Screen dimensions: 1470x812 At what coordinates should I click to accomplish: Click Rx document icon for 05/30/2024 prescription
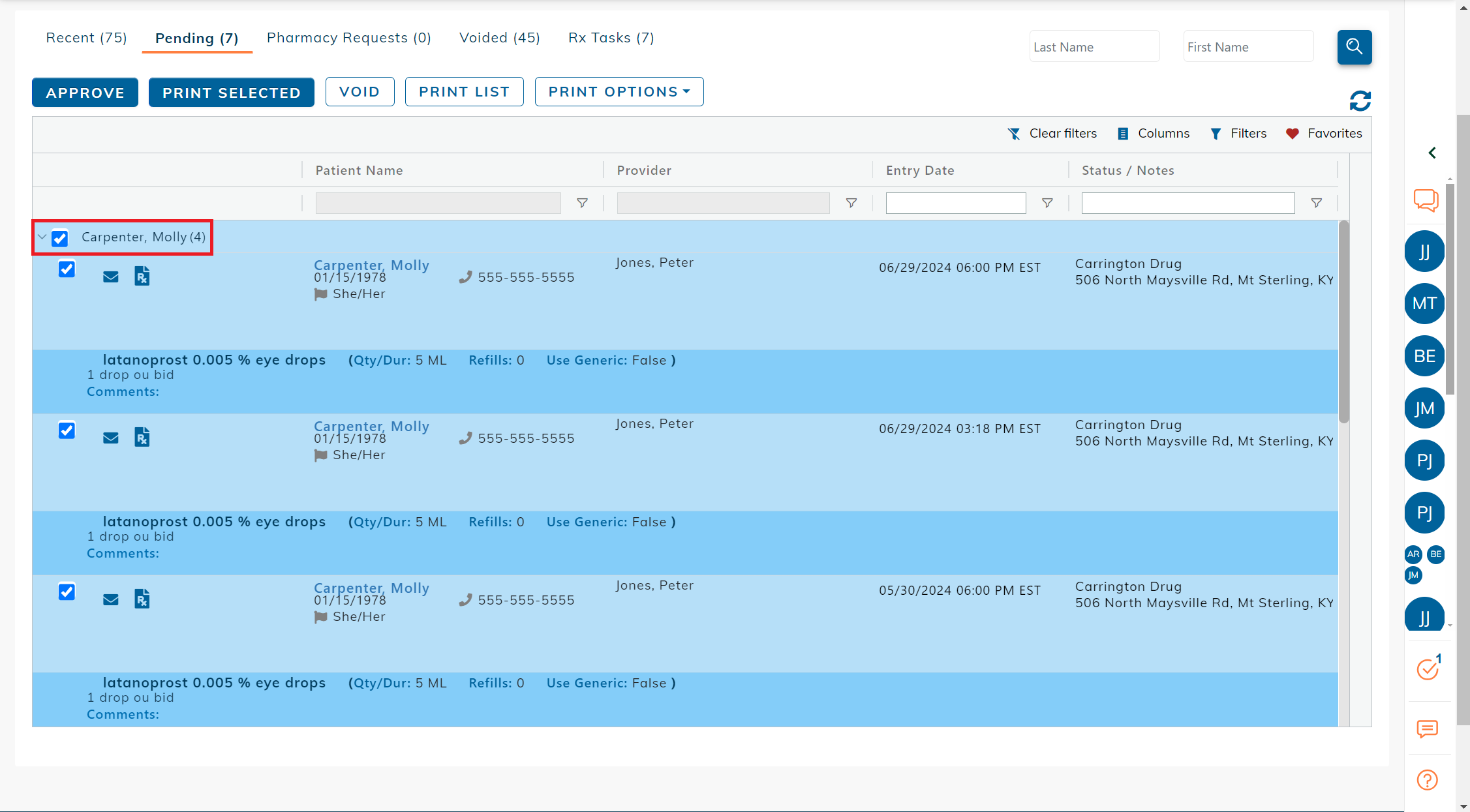tap(142, 599)
